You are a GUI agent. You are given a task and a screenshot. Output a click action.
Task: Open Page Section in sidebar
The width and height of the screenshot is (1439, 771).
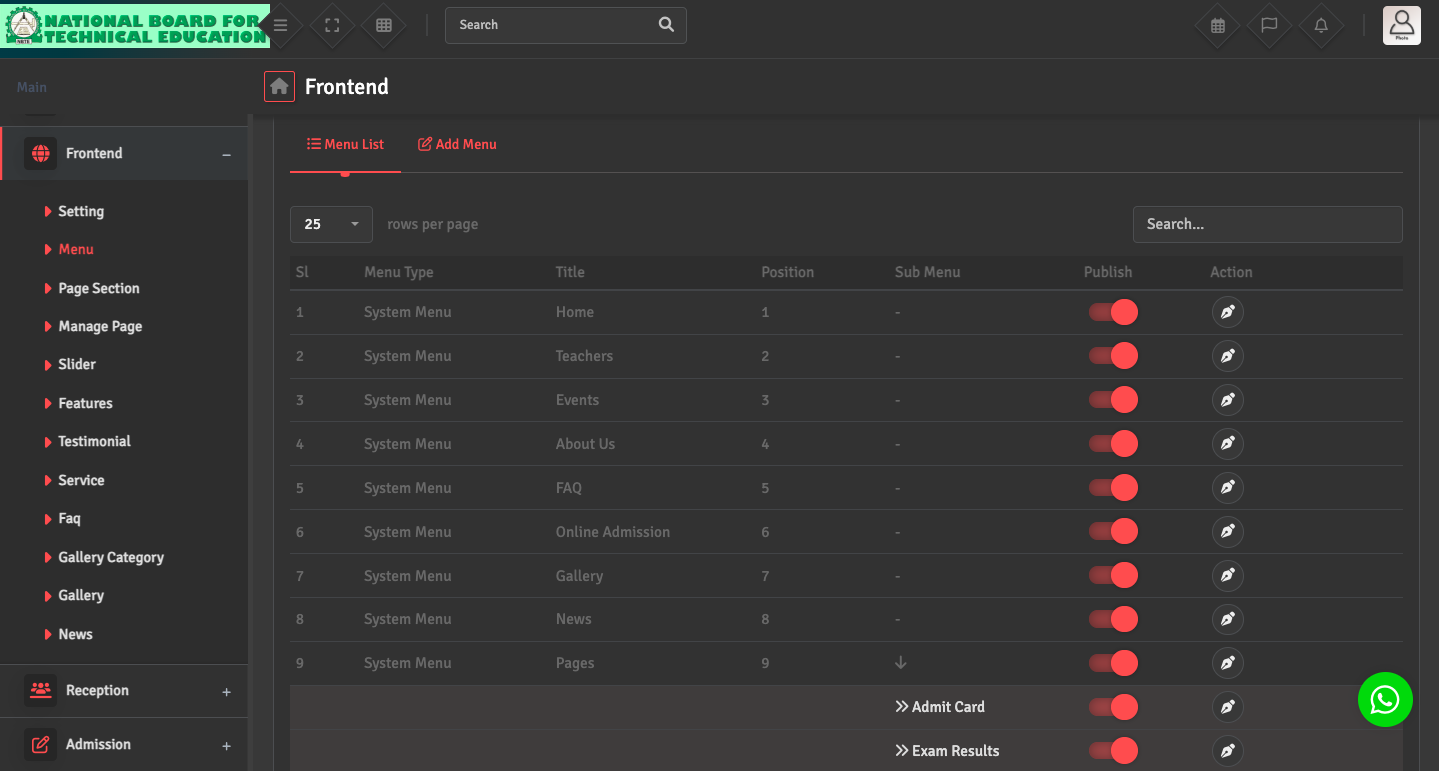click(98, 288)
